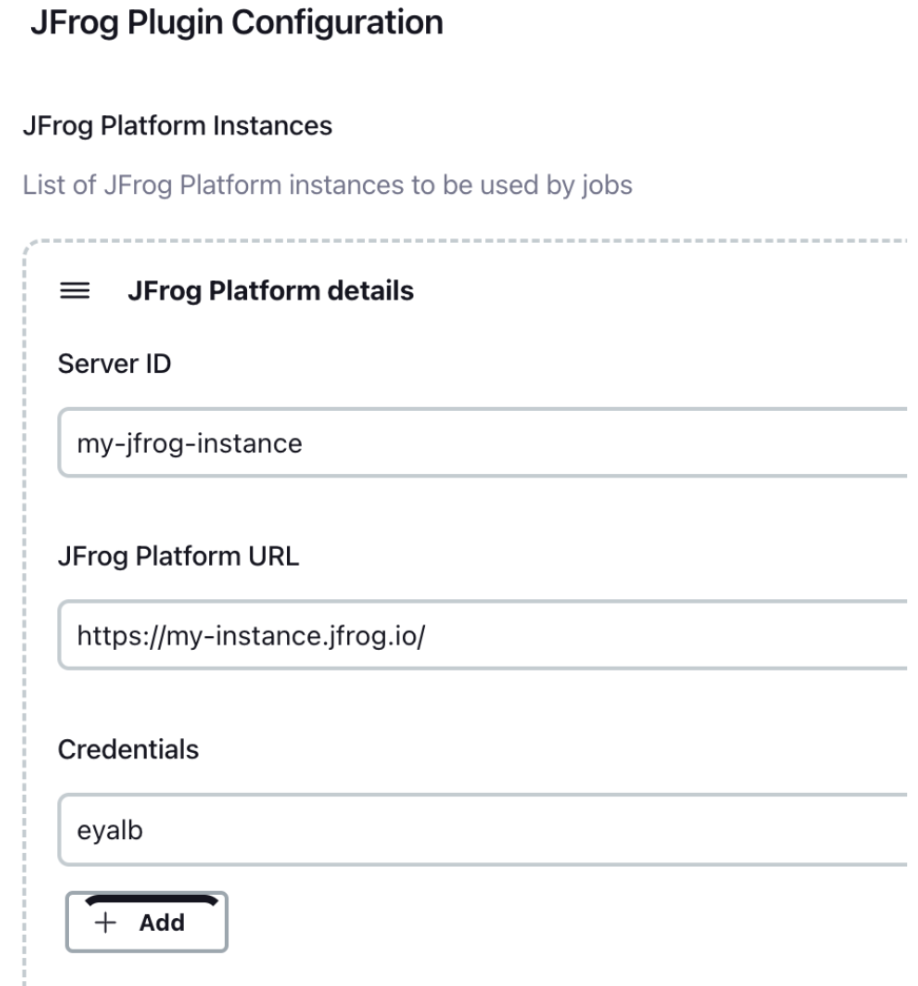
Task: Place cursor in my-jfrog-instance text
Action: 190,442
